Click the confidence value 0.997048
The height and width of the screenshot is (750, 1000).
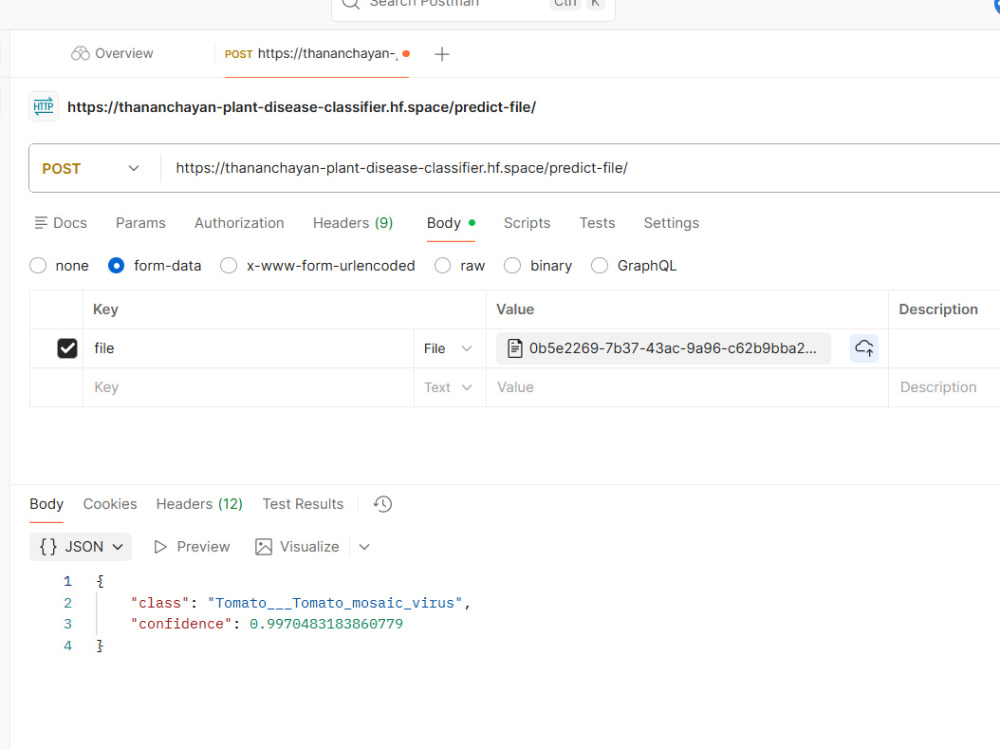[326, 624]
